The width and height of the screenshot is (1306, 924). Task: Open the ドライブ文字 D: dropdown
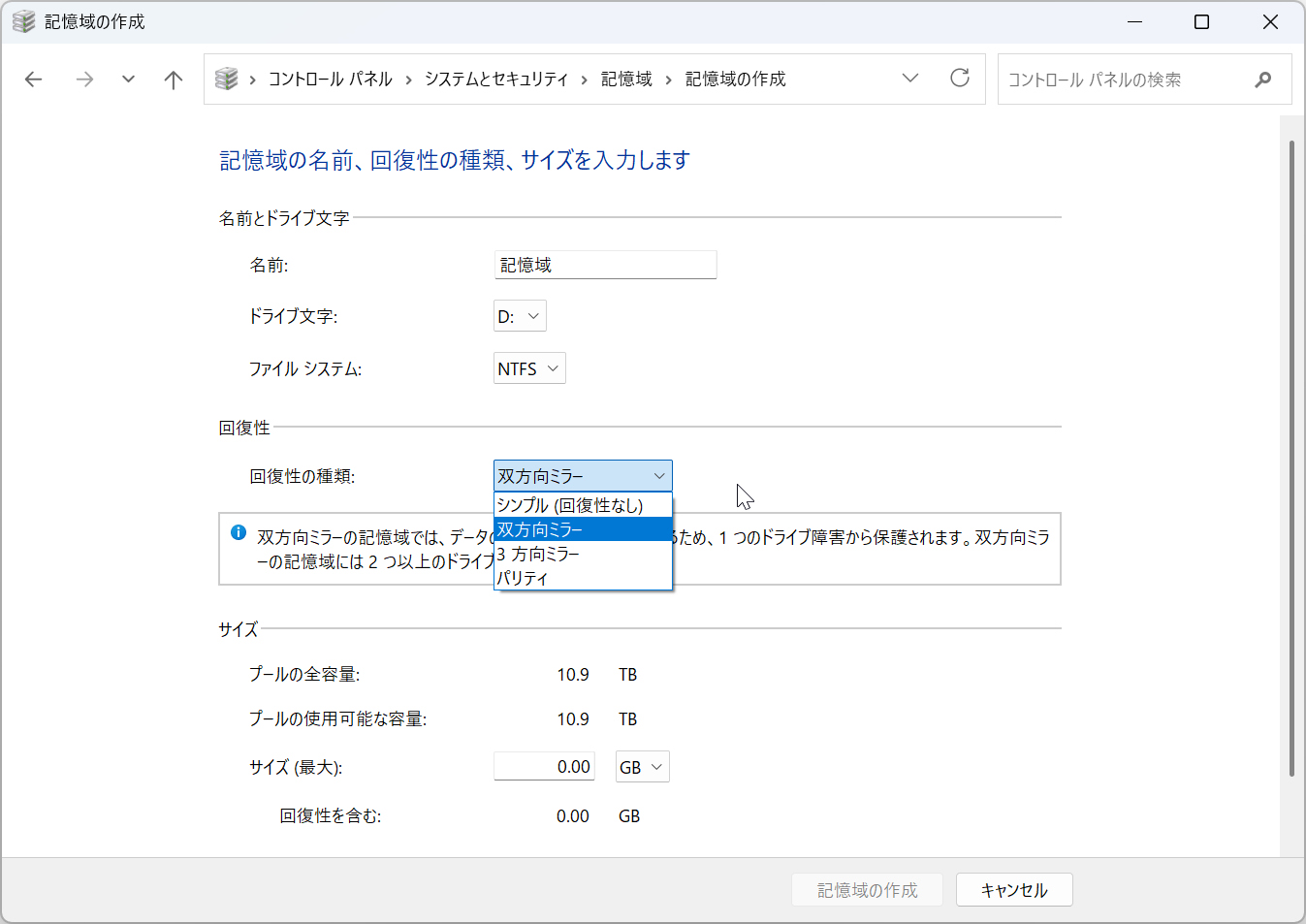click(520, 316)
